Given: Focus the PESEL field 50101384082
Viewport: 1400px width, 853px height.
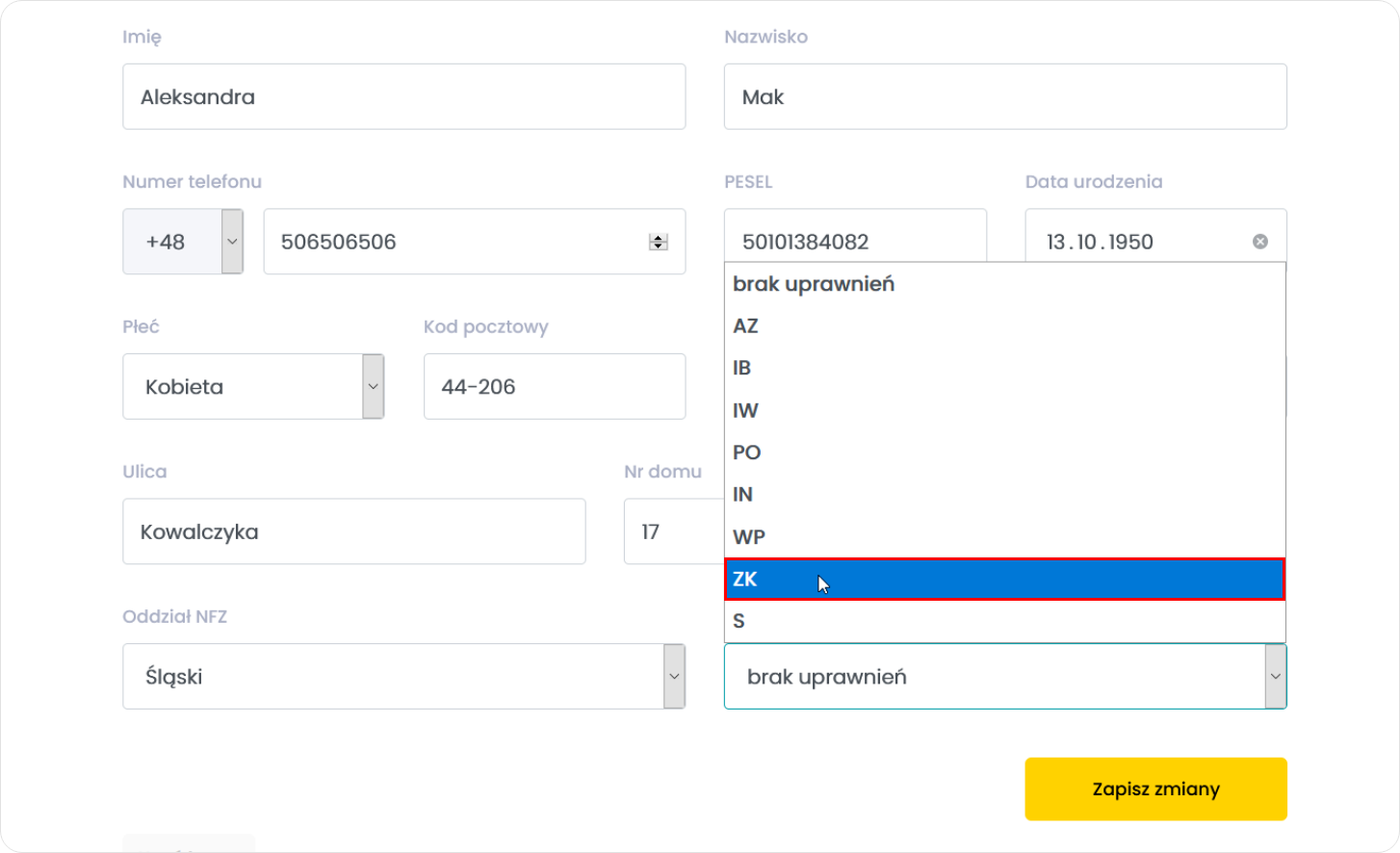Looking at the screenshot, I should coord(855,236).
